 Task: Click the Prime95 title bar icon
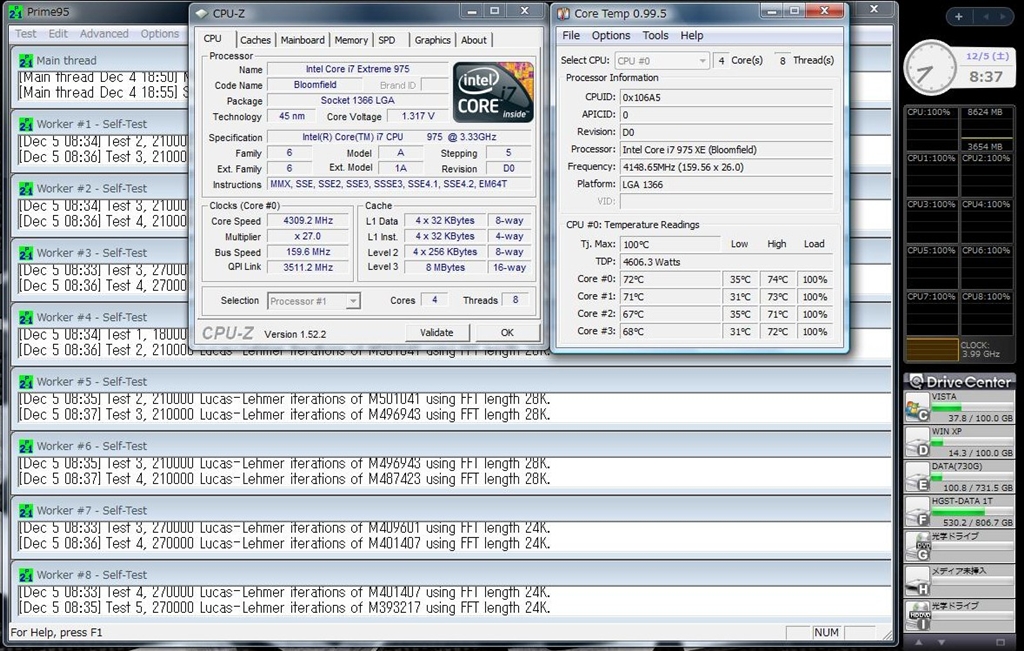(16, 11)
